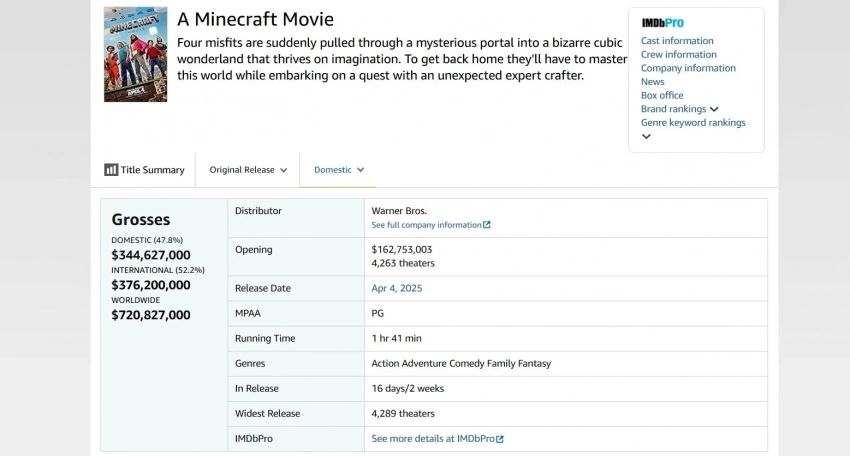Go to the Company information link in the sidebar
The width and height of the screenshot is (850, 456).
(x=688, y=68)
